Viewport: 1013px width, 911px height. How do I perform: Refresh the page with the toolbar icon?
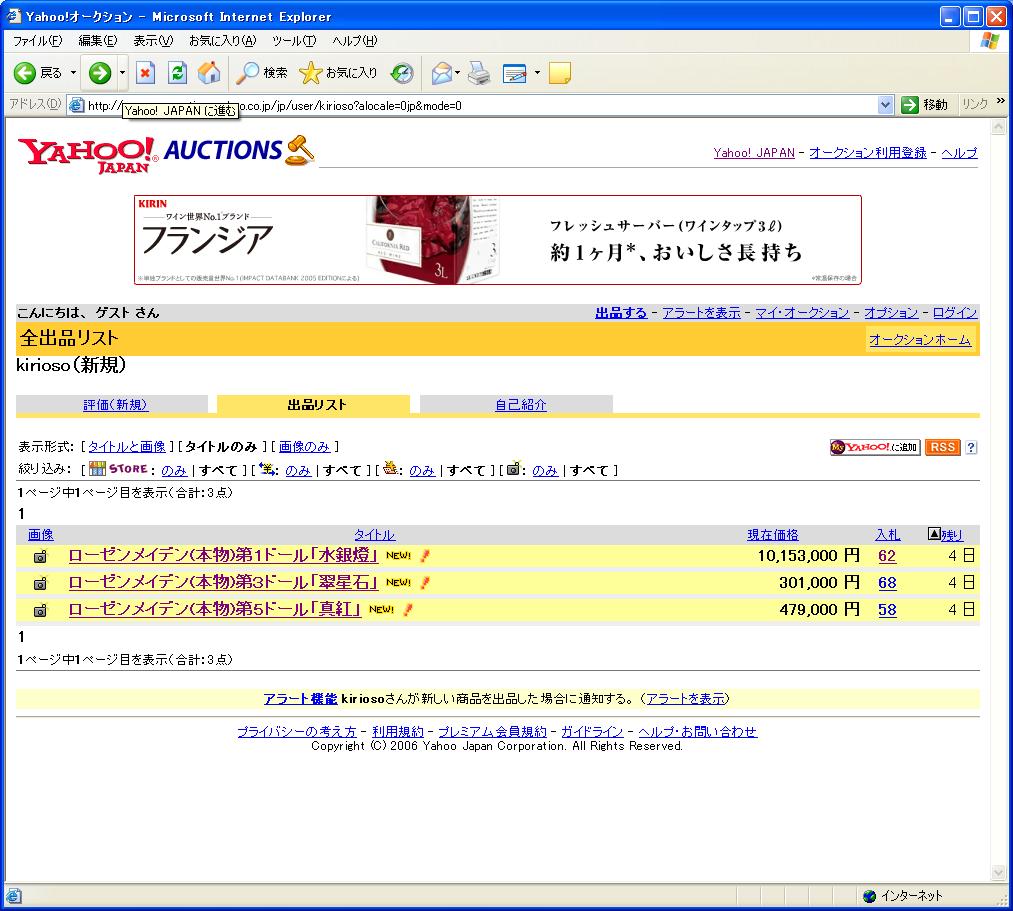tap(177, 73)
